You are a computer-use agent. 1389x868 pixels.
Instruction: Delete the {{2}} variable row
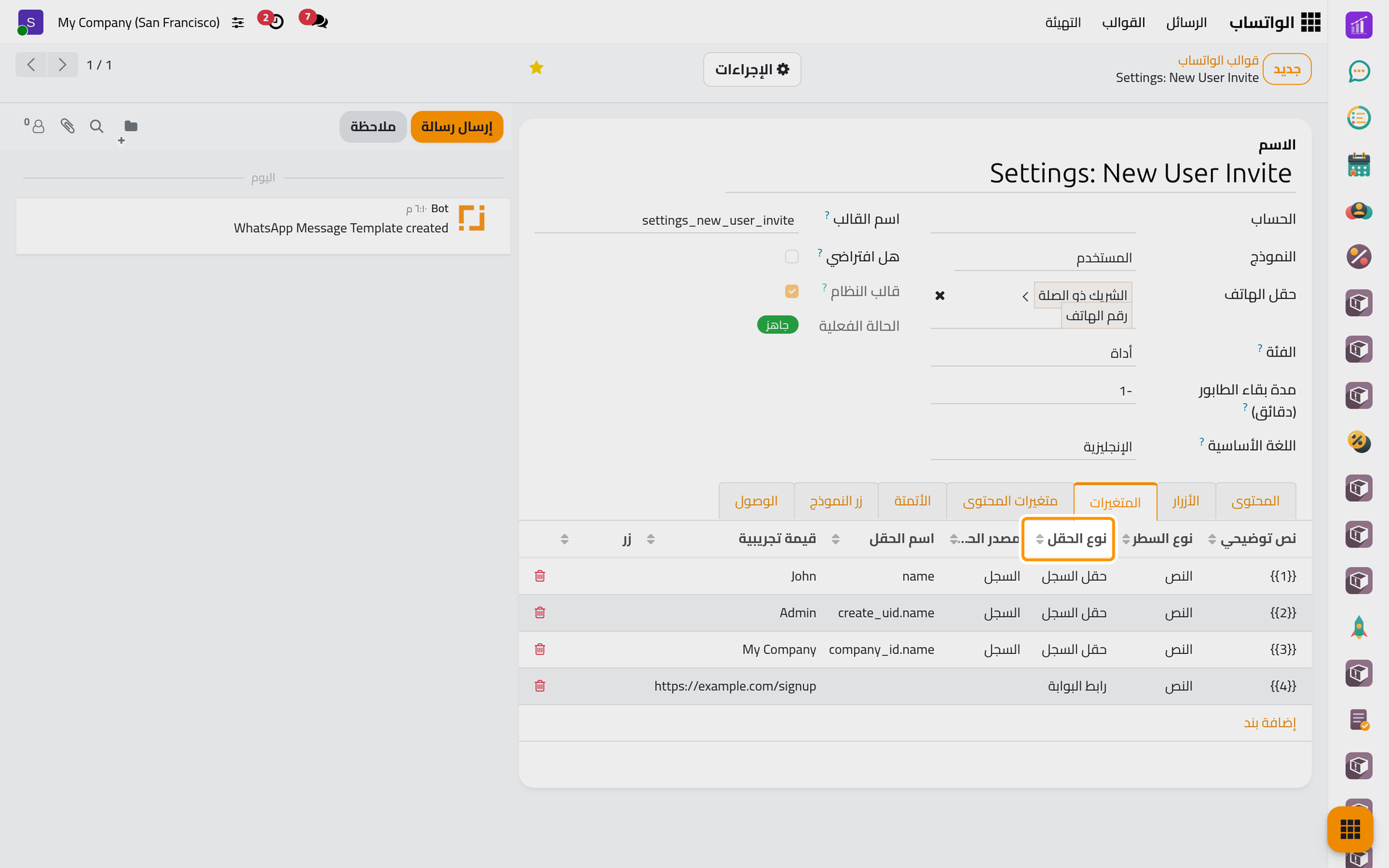540,613
